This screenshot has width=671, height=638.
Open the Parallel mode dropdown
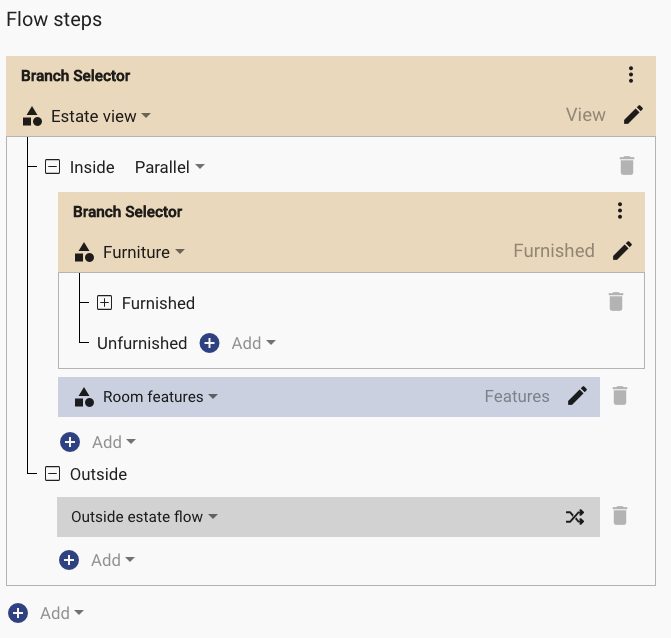(170, 167)
